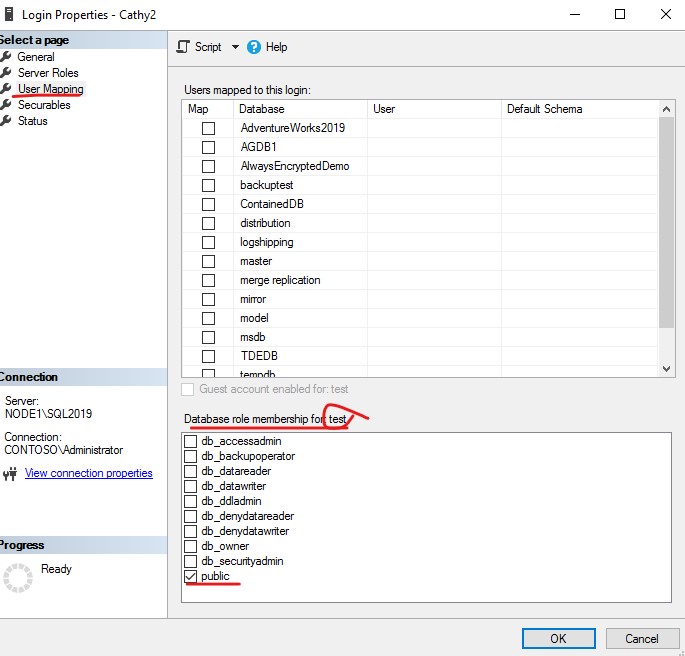
Task: Tick the db_datareader role checkbox
Action: (190, 471)
